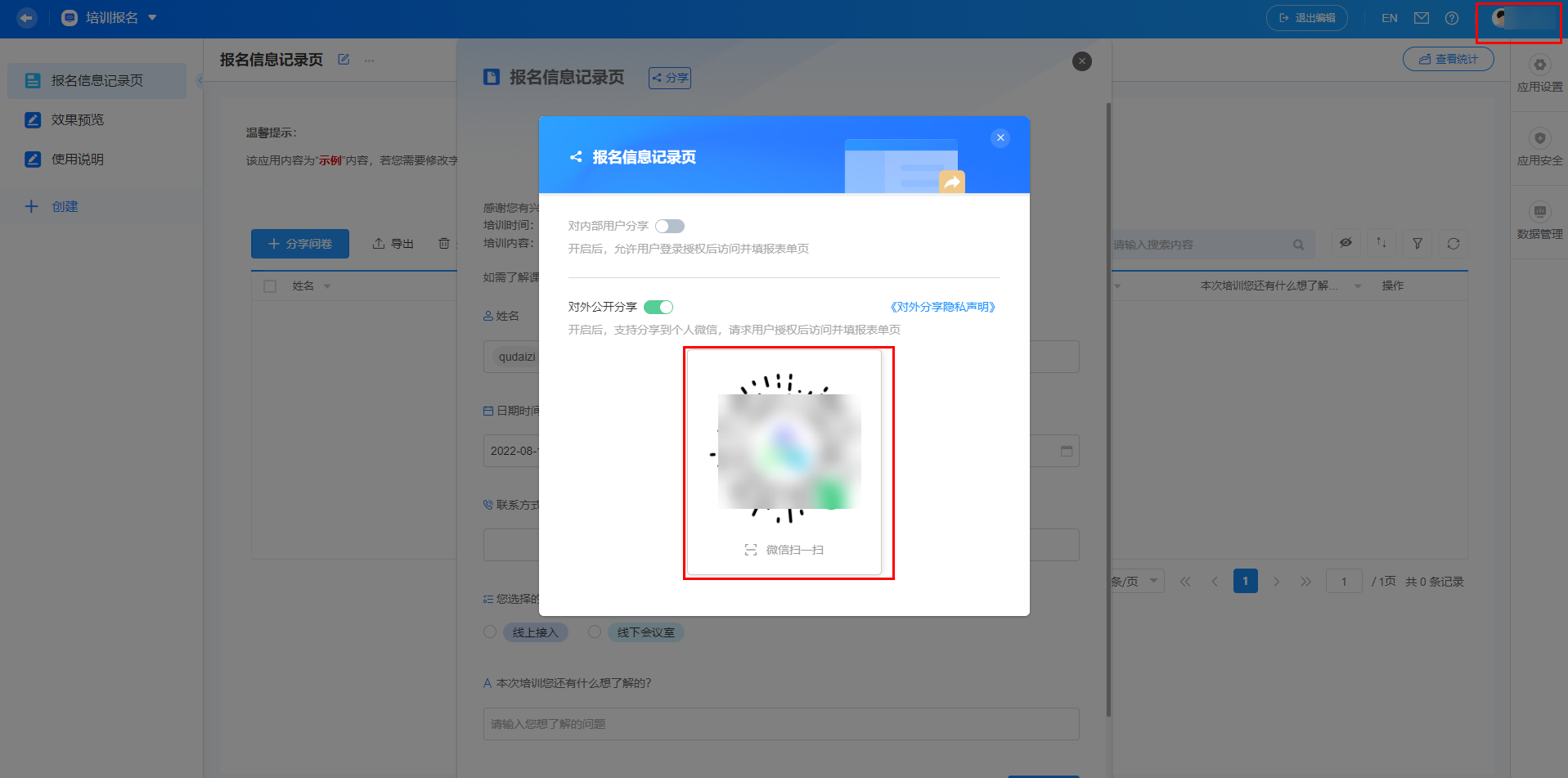Select the 线上接入 radio option

point(489,632)
